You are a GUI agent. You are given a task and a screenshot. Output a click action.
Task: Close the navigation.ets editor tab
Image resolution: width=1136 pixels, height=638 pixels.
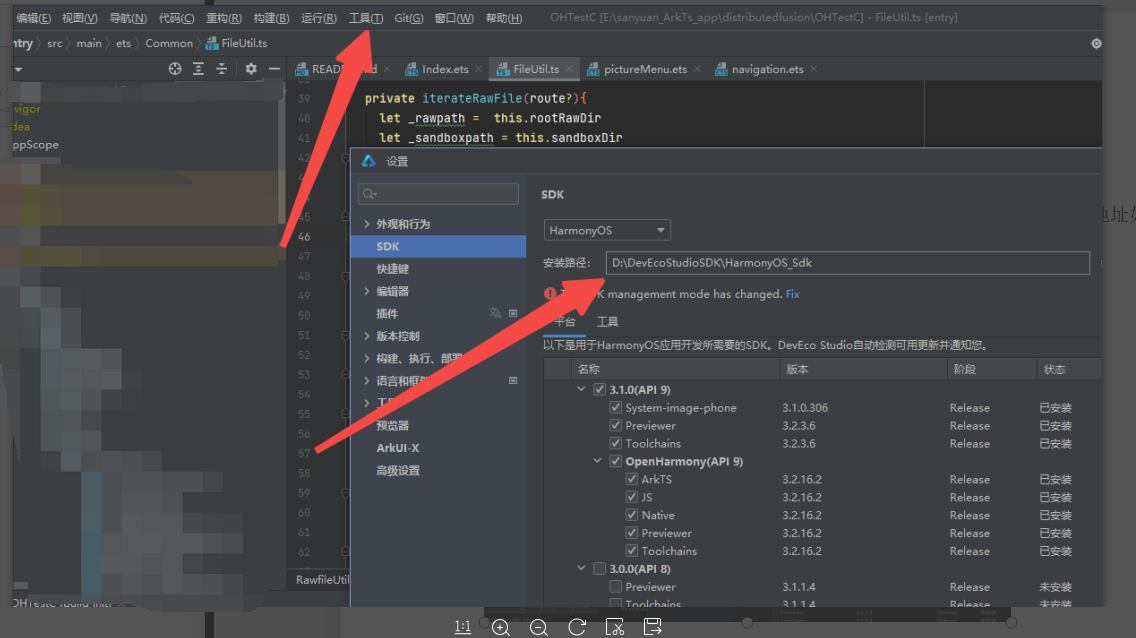(814, 69)
